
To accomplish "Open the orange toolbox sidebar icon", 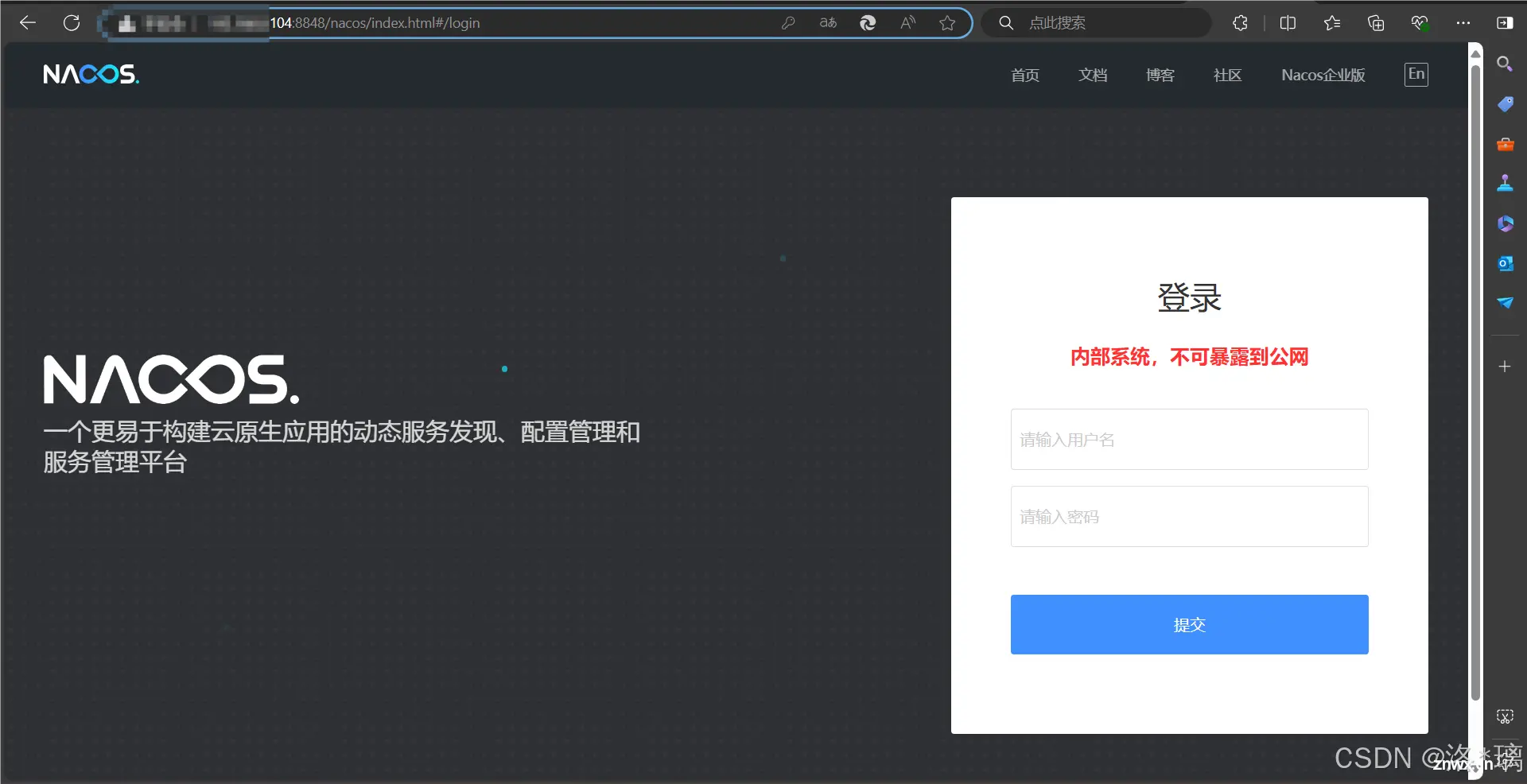I will [x=1505, y=144].
